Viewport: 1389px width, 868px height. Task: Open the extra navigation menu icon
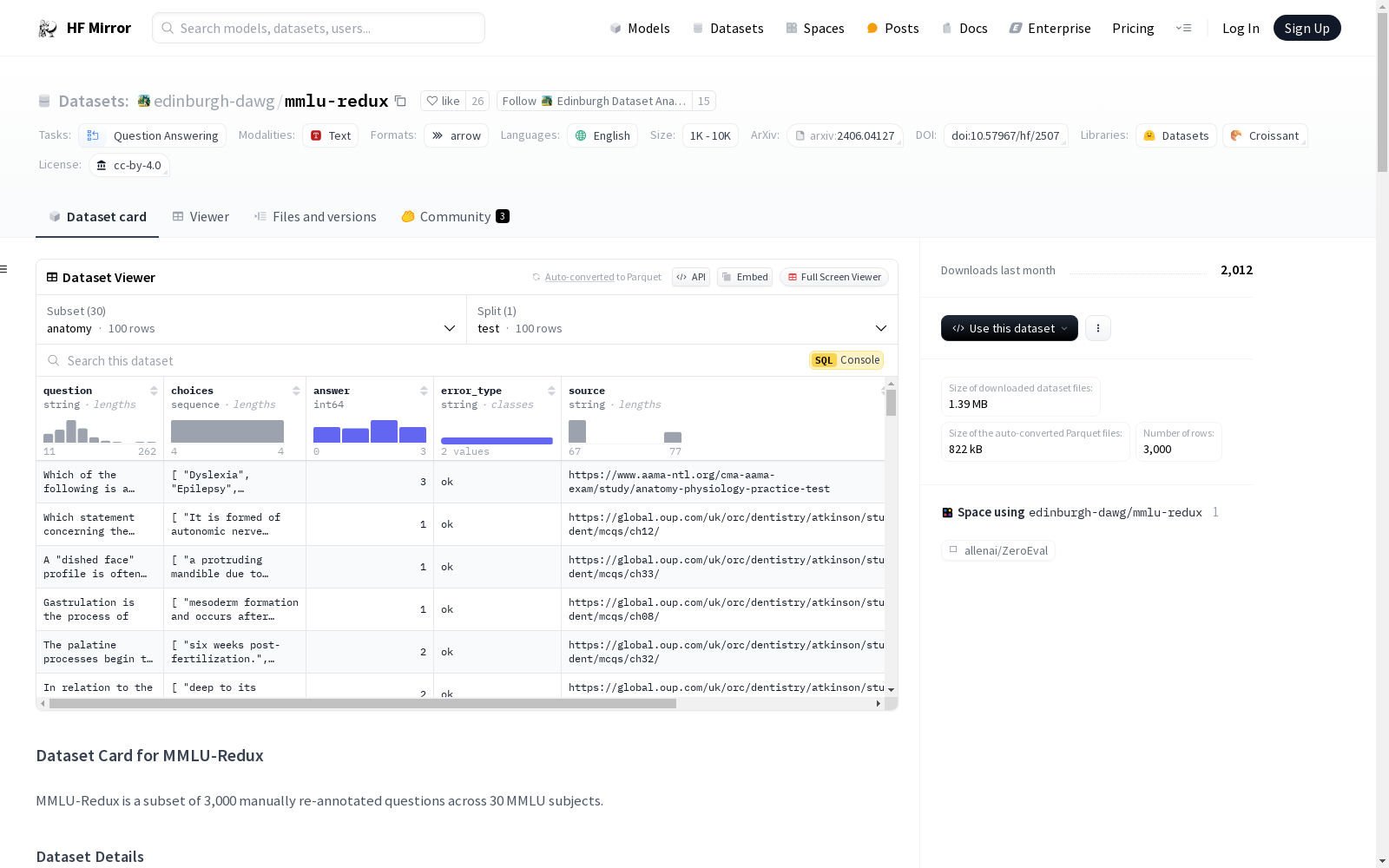pyautogui.click(x=1183, y=28)
